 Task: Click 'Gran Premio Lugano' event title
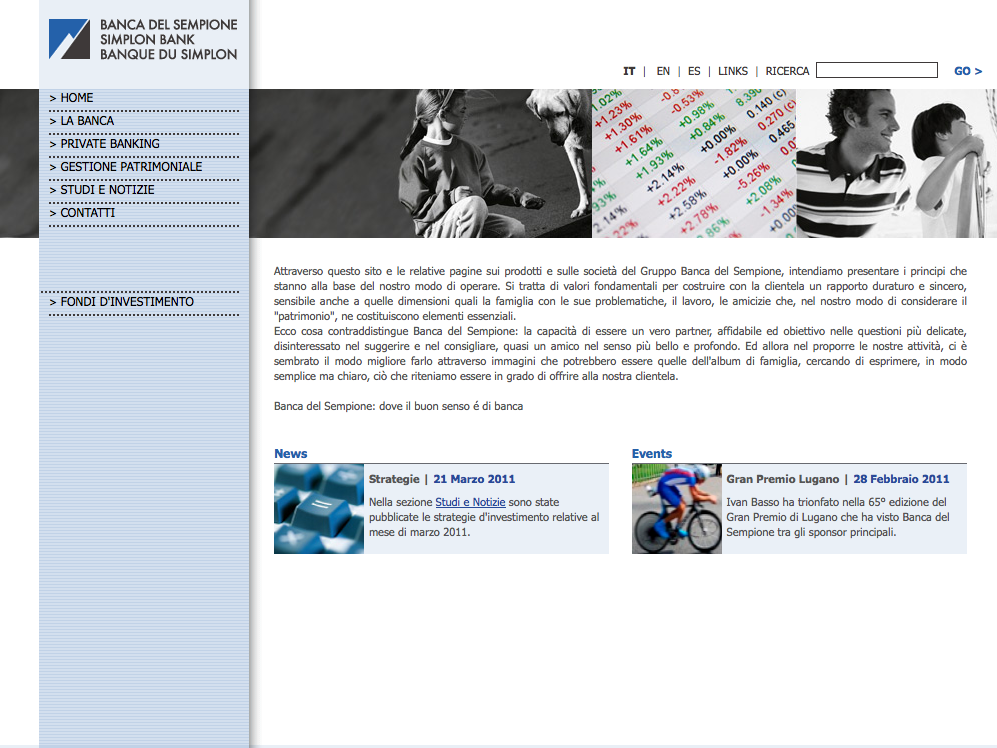point(783,479)
